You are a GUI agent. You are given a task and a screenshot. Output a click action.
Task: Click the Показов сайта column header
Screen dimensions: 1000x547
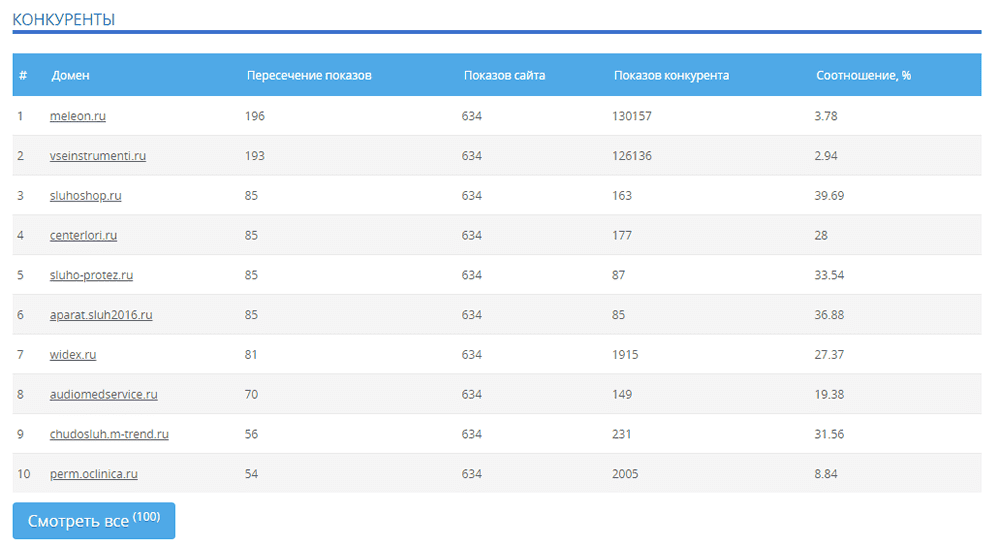504,75
